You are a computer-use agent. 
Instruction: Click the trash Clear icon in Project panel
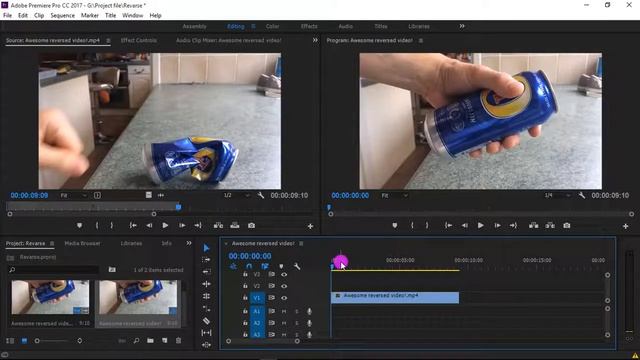pyautogui.click(x=178, y=340)
